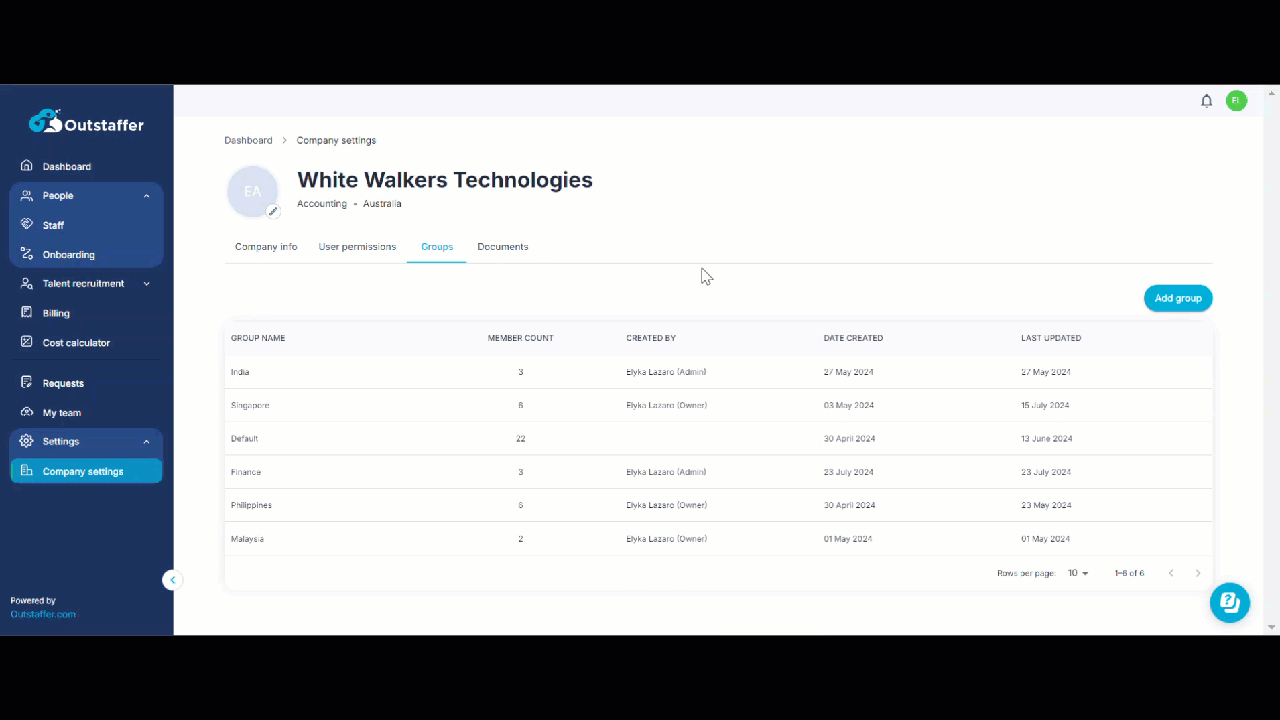The image size is (1280, 720).
Task: Click 15 July 2024 last updated
Action: 1045,405
